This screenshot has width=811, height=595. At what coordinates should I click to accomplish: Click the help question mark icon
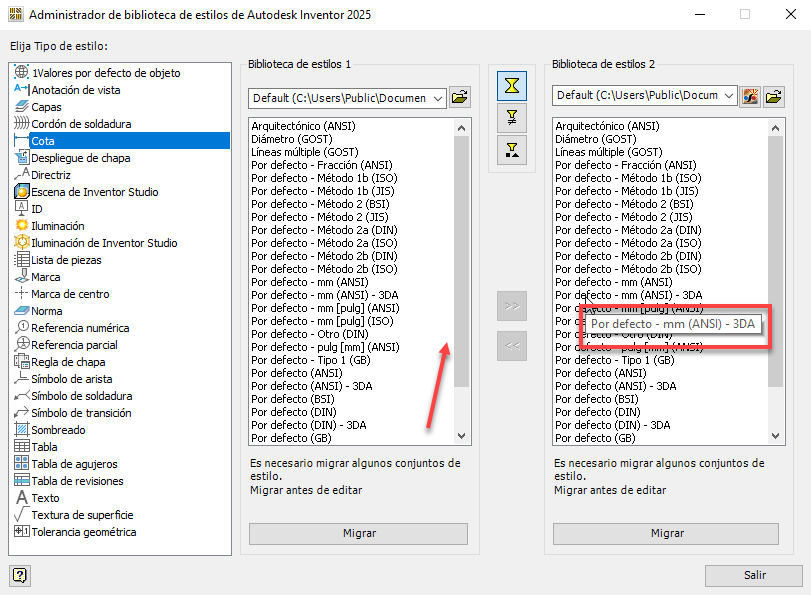20,575
